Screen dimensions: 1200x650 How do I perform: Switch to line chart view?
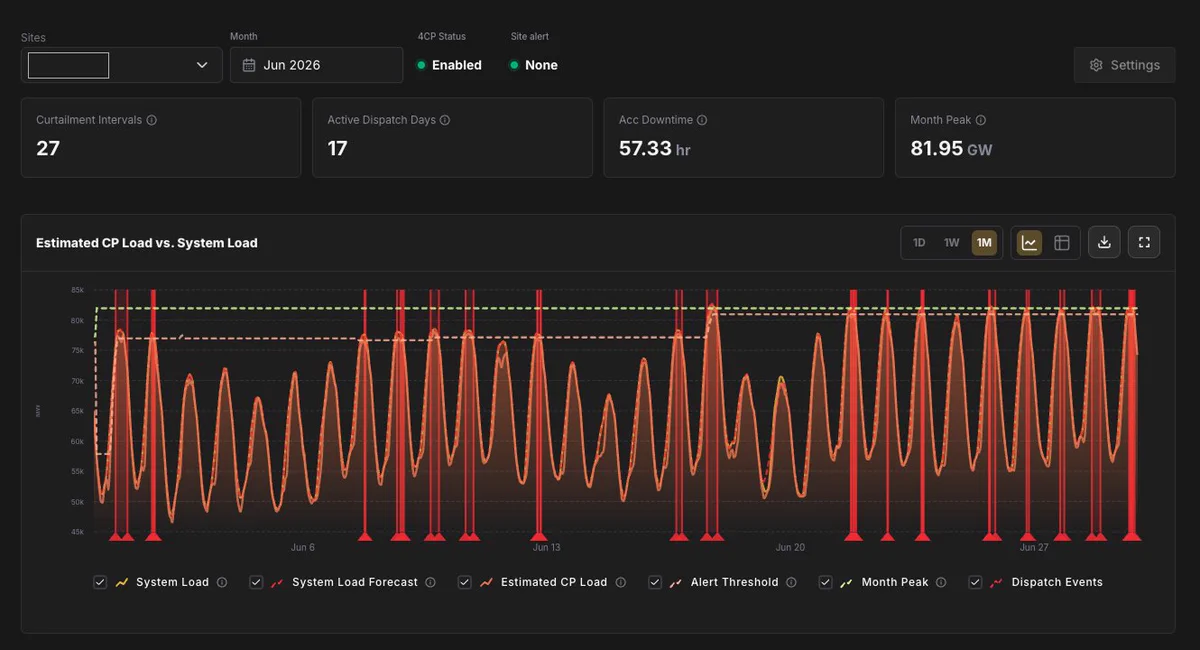[1029, 243]
